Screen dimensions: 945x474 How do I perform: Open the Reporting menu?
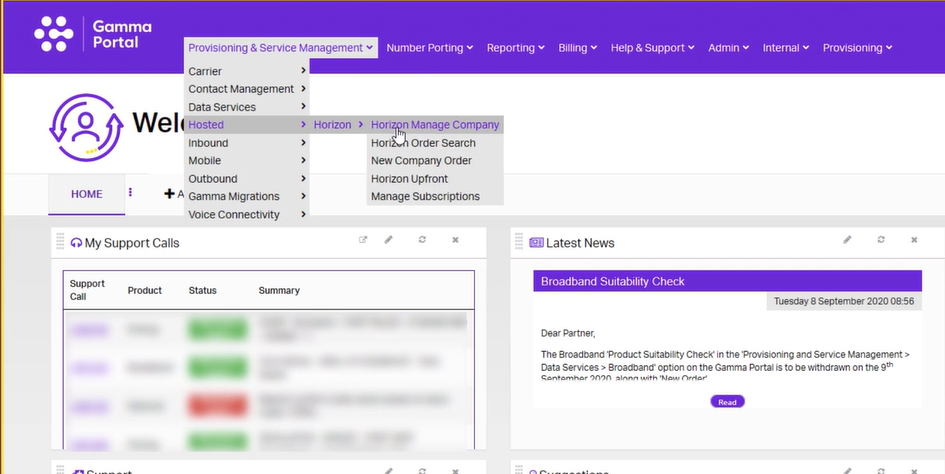516,48
